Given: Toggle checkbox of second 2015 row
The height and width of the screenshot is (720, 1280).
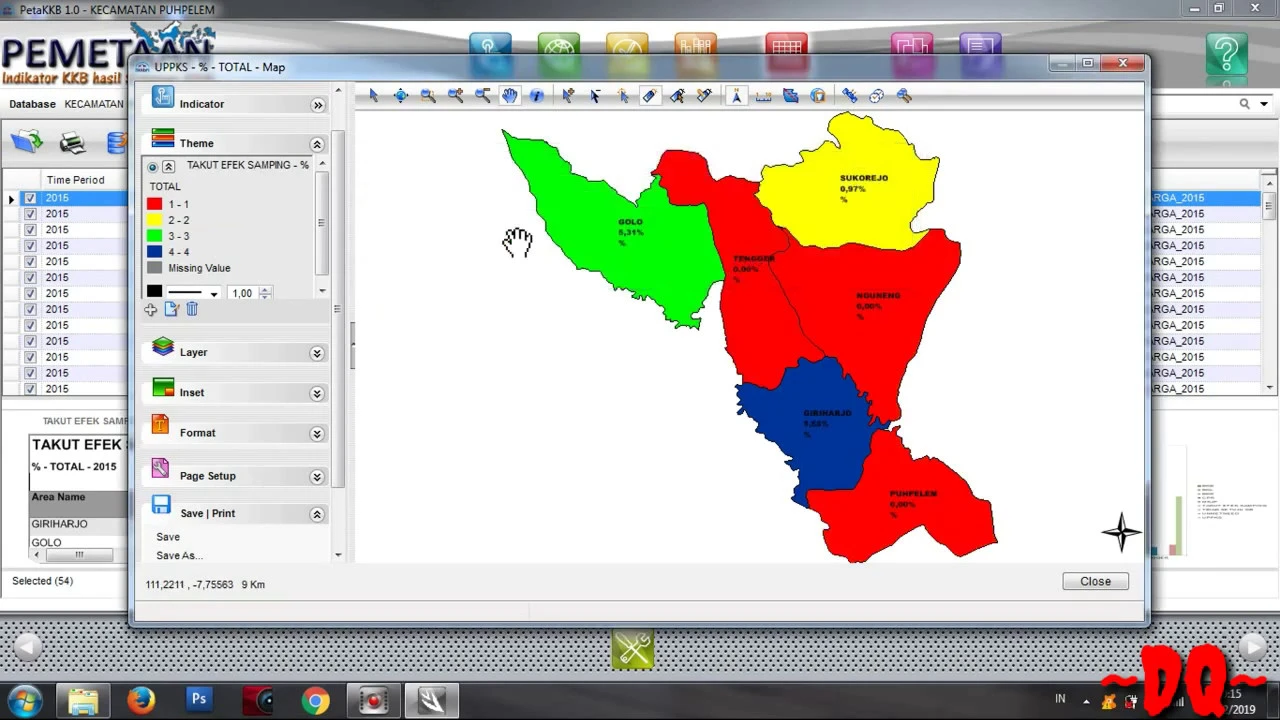Looking at the screenshot, I should point(30,214).
